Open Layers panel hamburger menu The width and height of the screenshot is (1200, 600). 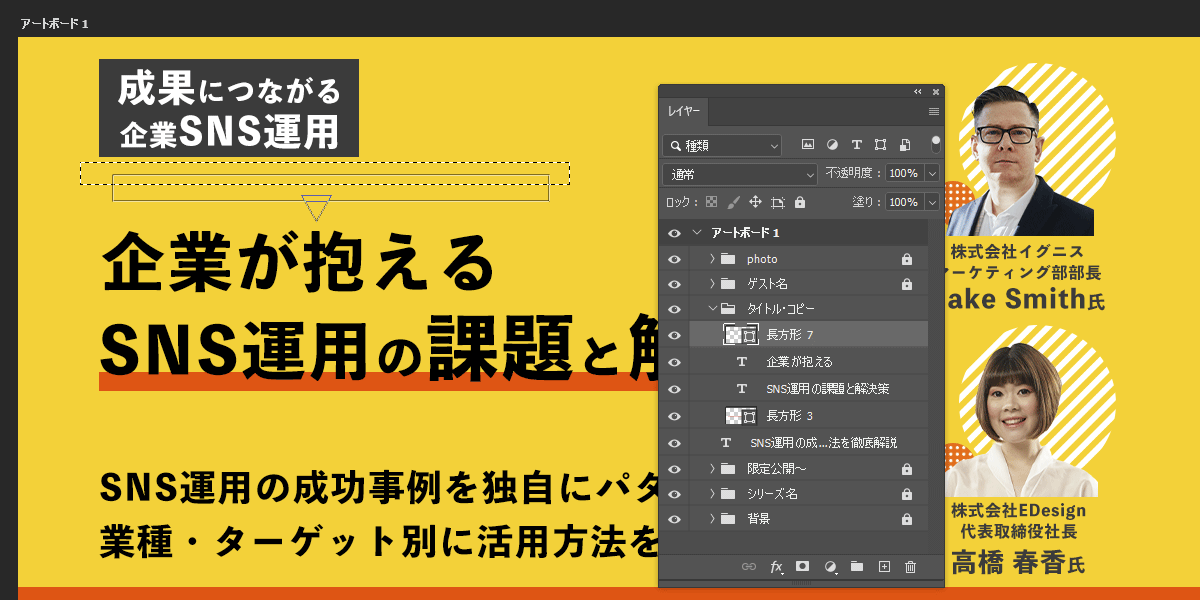coord(933,111)
